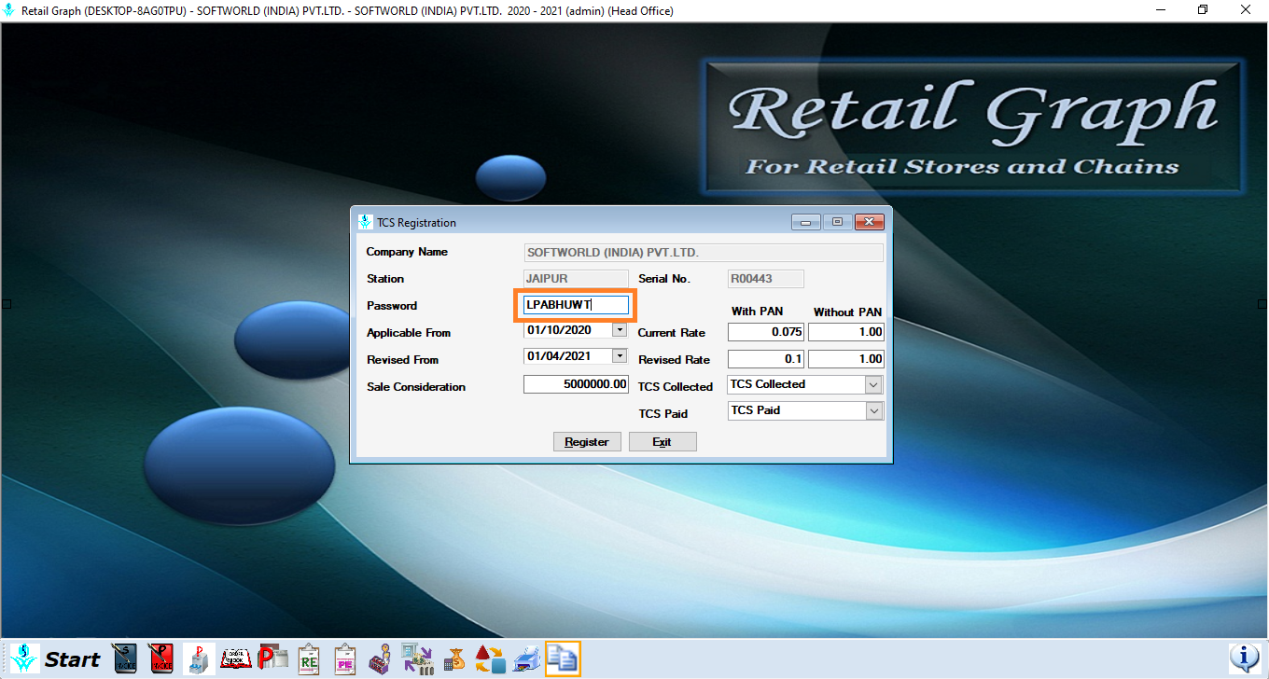The width and height of the screenshot is (1269, 679).
Task: Open the red Purchase Invoice toolbar icon
Action: pyautogui.click(x=161, y=658)
